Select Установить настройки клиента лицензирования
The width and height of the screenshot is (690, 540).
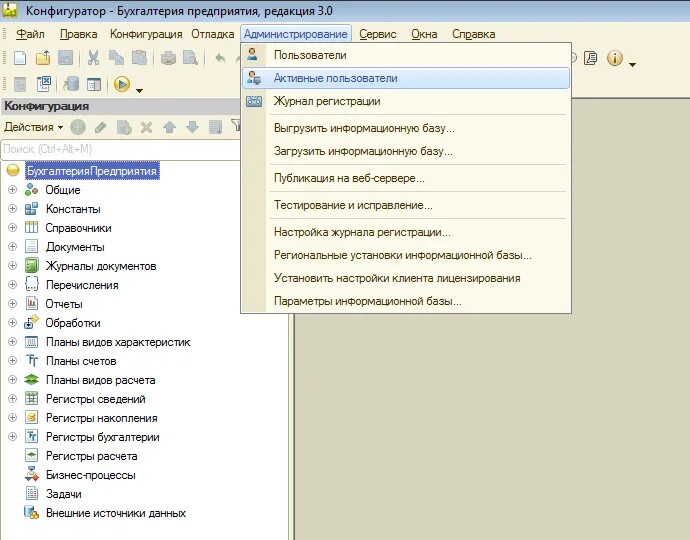tap(406, 278)
